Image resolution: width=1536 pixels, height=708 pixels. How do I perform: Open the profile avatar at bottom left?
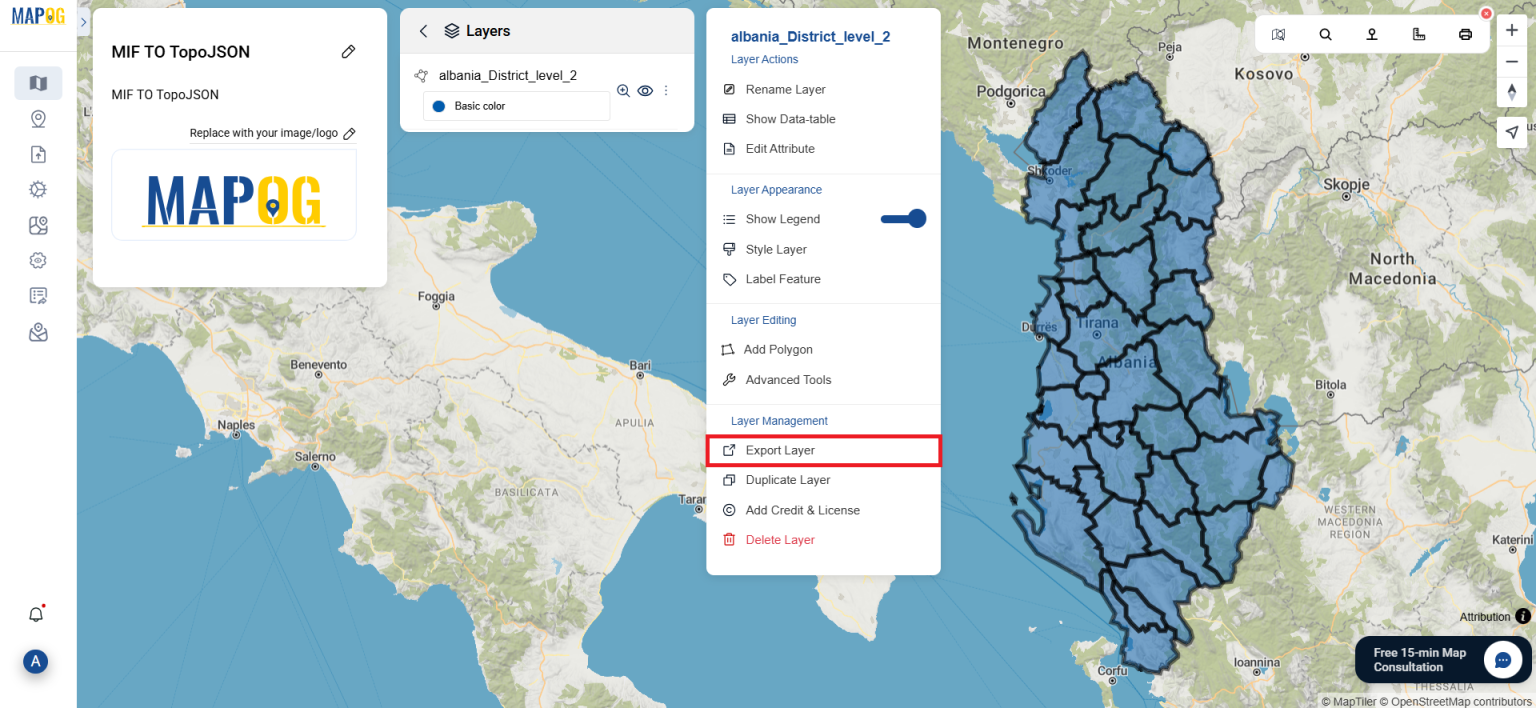pos(36,662)
